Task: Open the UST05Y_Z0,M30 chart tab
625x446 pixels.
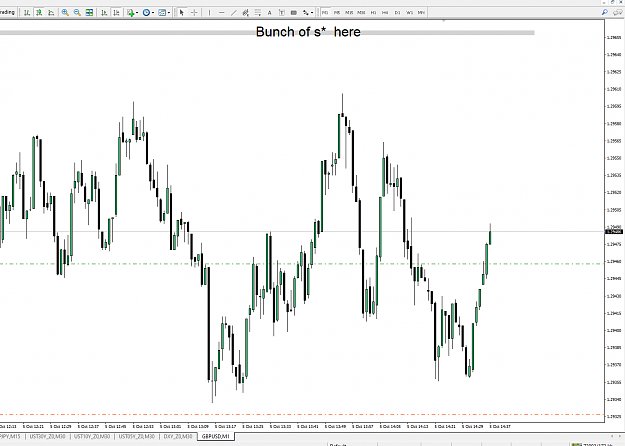Action: coord(137,436)
